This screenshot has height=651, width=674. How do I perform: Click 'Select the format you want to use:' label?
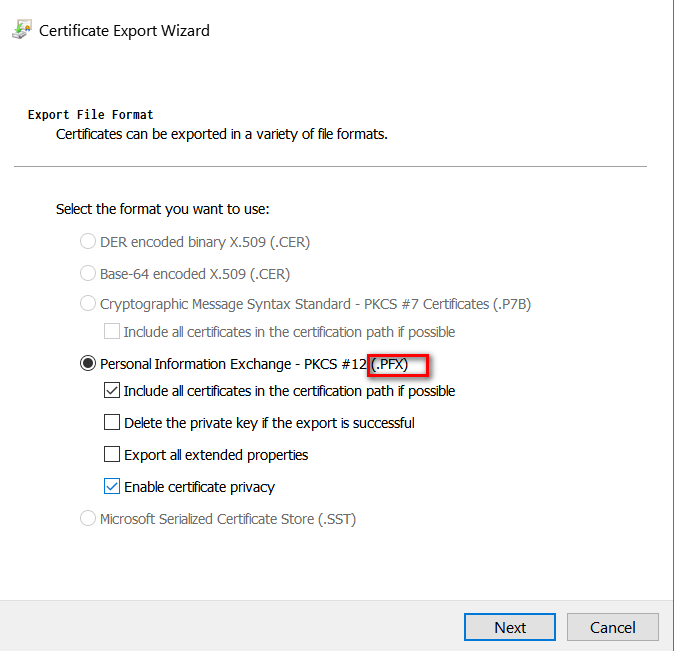[x=162, y=209]
